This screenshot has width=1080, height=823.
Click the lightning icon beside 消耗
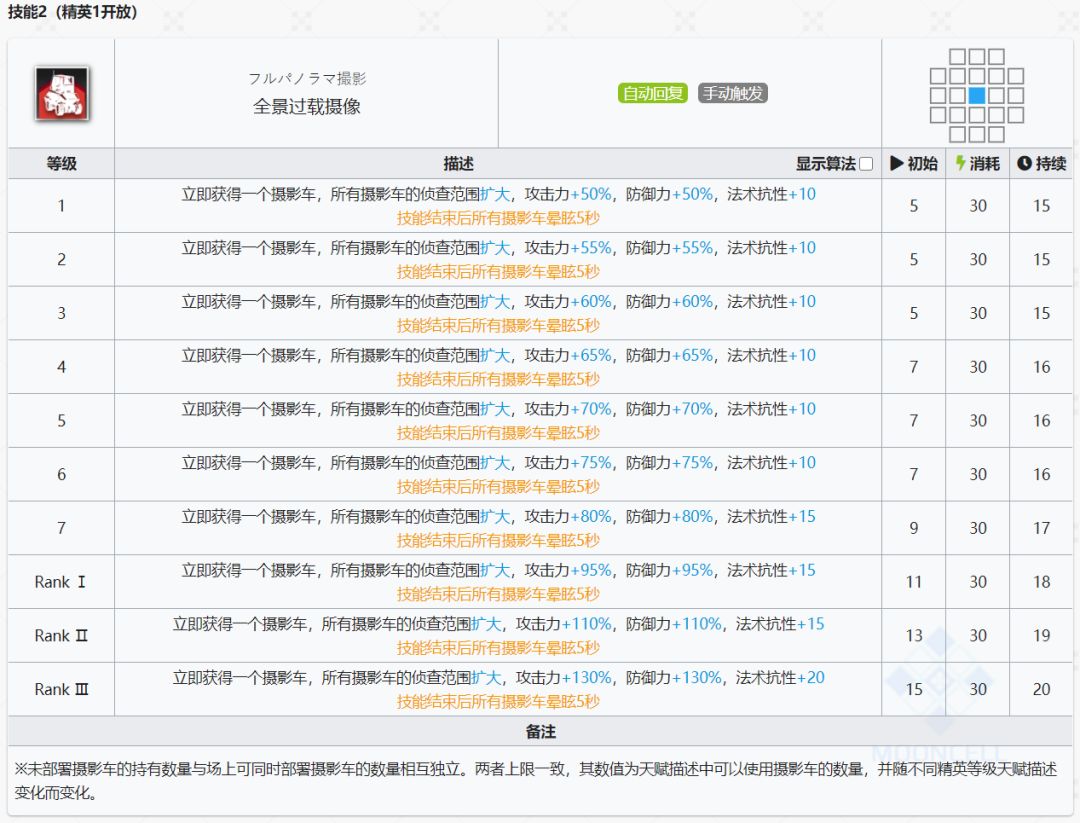[x=960, y=163]
